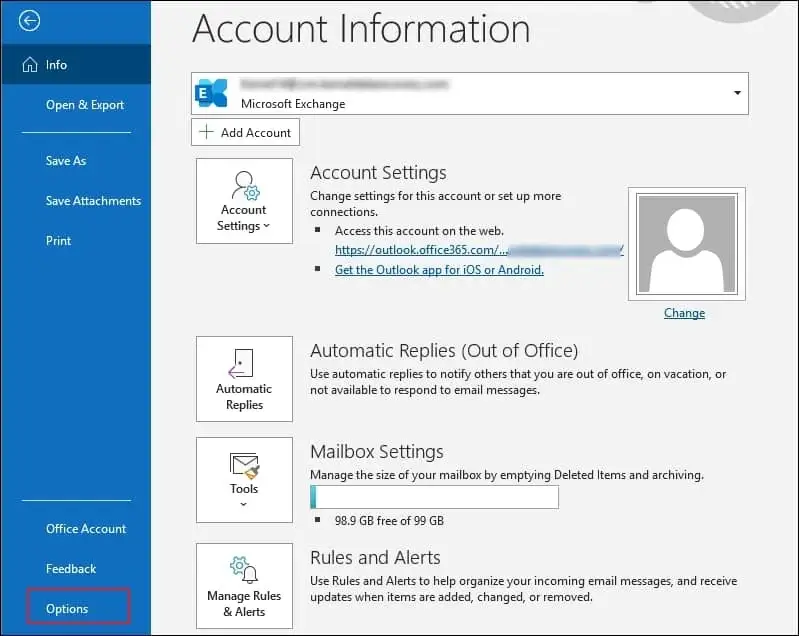
Task: Click the Change photo link
Action: (684, 313)
